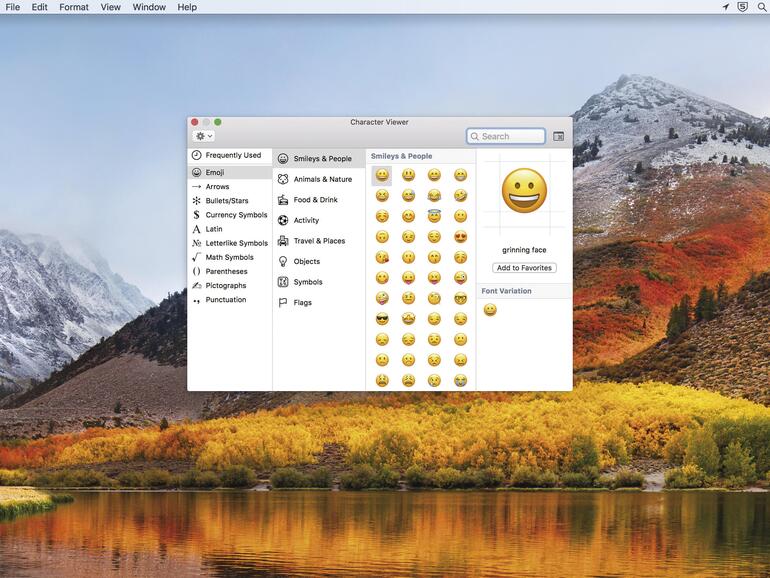The height and width of the screenshot is (578, 770).
Task: Select the Bullets/Stars category
Action: coord(229,200)
